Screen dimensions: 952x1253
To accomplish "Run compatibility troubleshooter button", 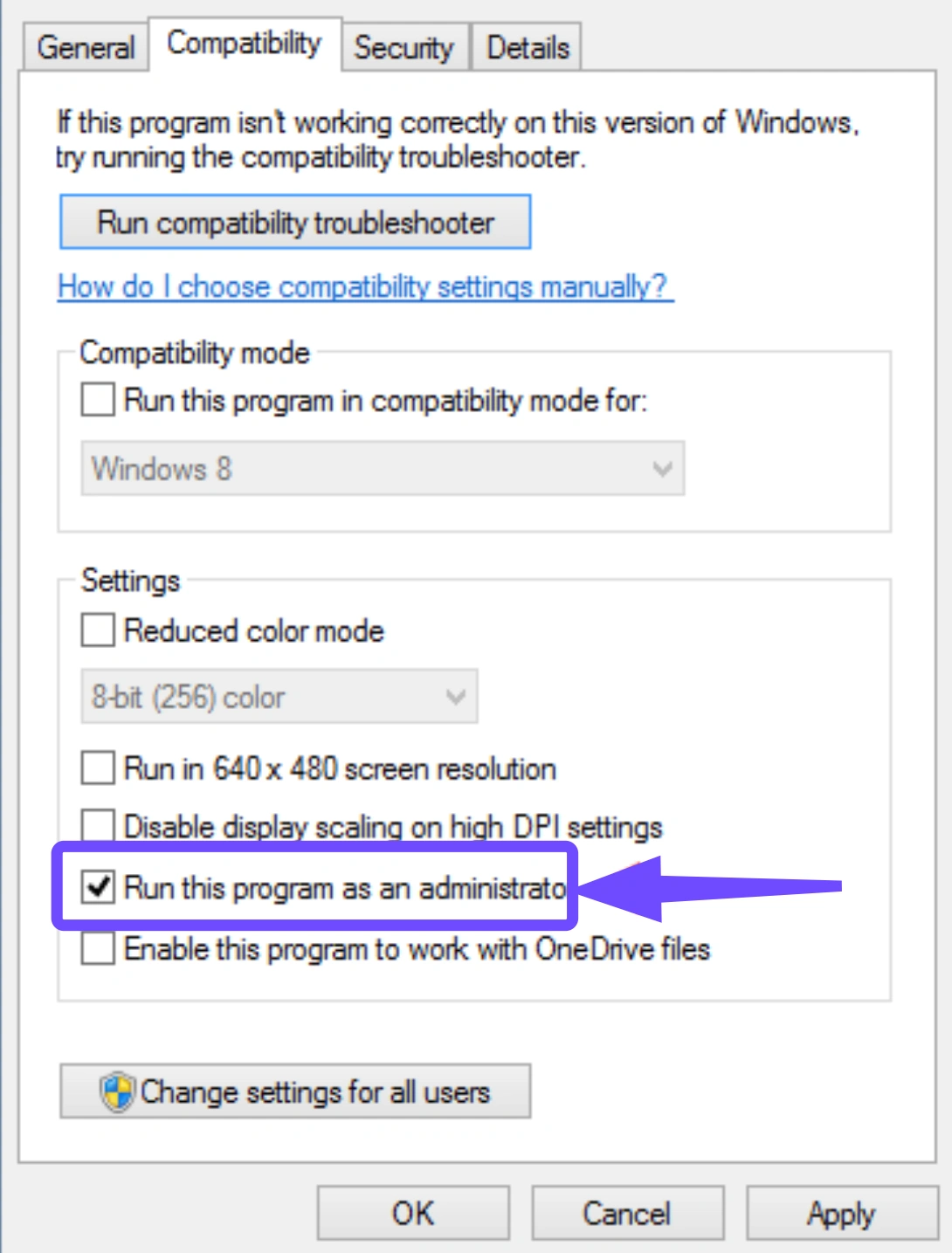I will coord(295,222).
